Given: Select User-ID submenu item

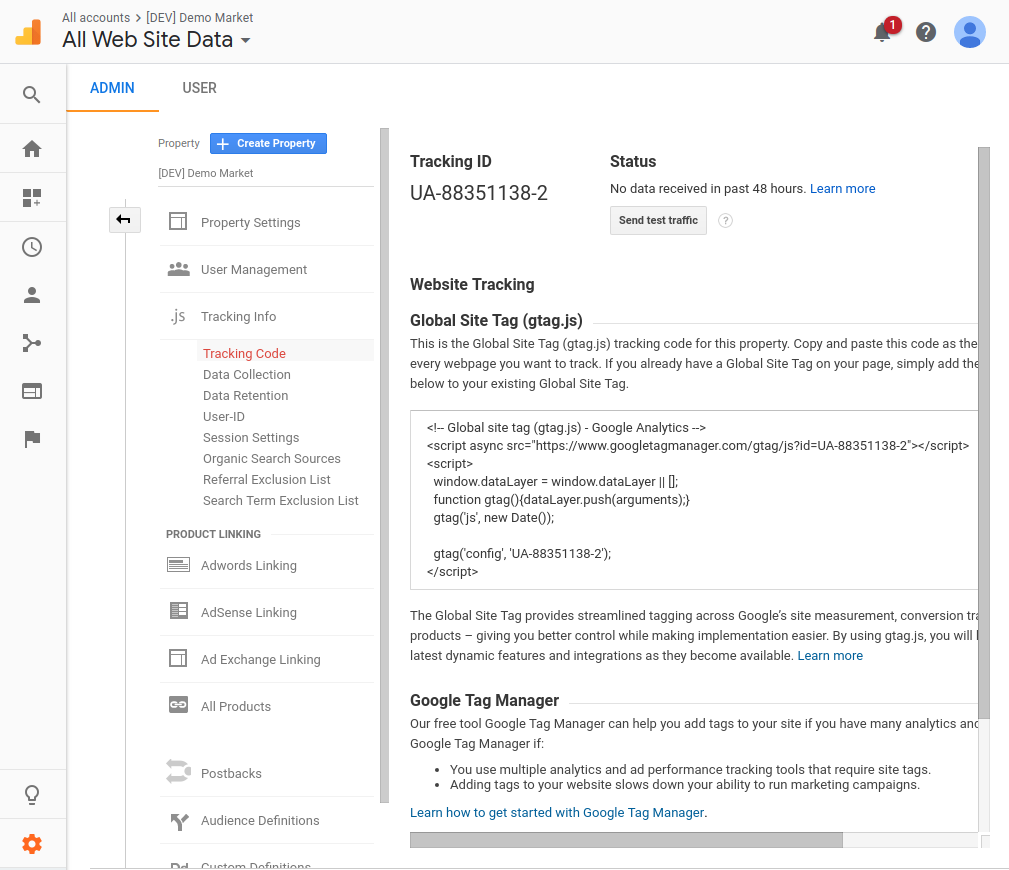Looking at the screenshot, I should pyautogui.click(x=224, y=416).
